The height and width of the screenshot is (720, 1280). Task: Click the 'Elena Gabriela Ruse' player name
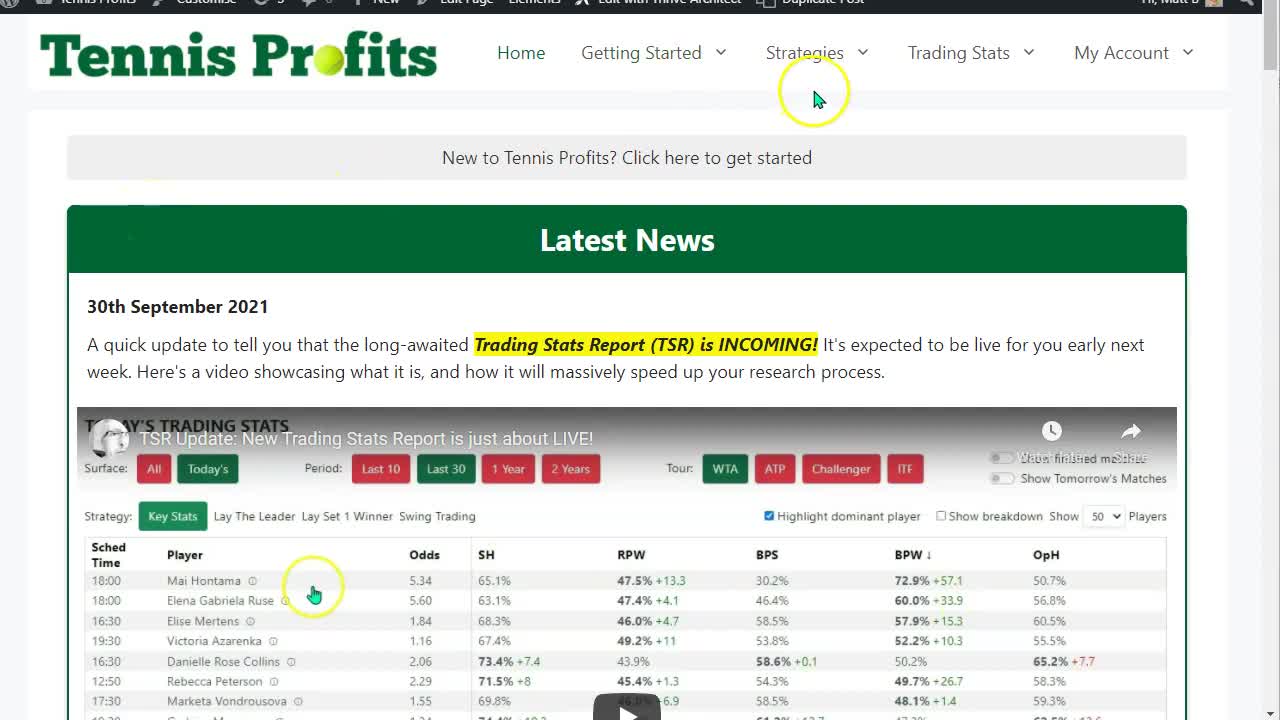pyautogui.click(x=220, y=601)
